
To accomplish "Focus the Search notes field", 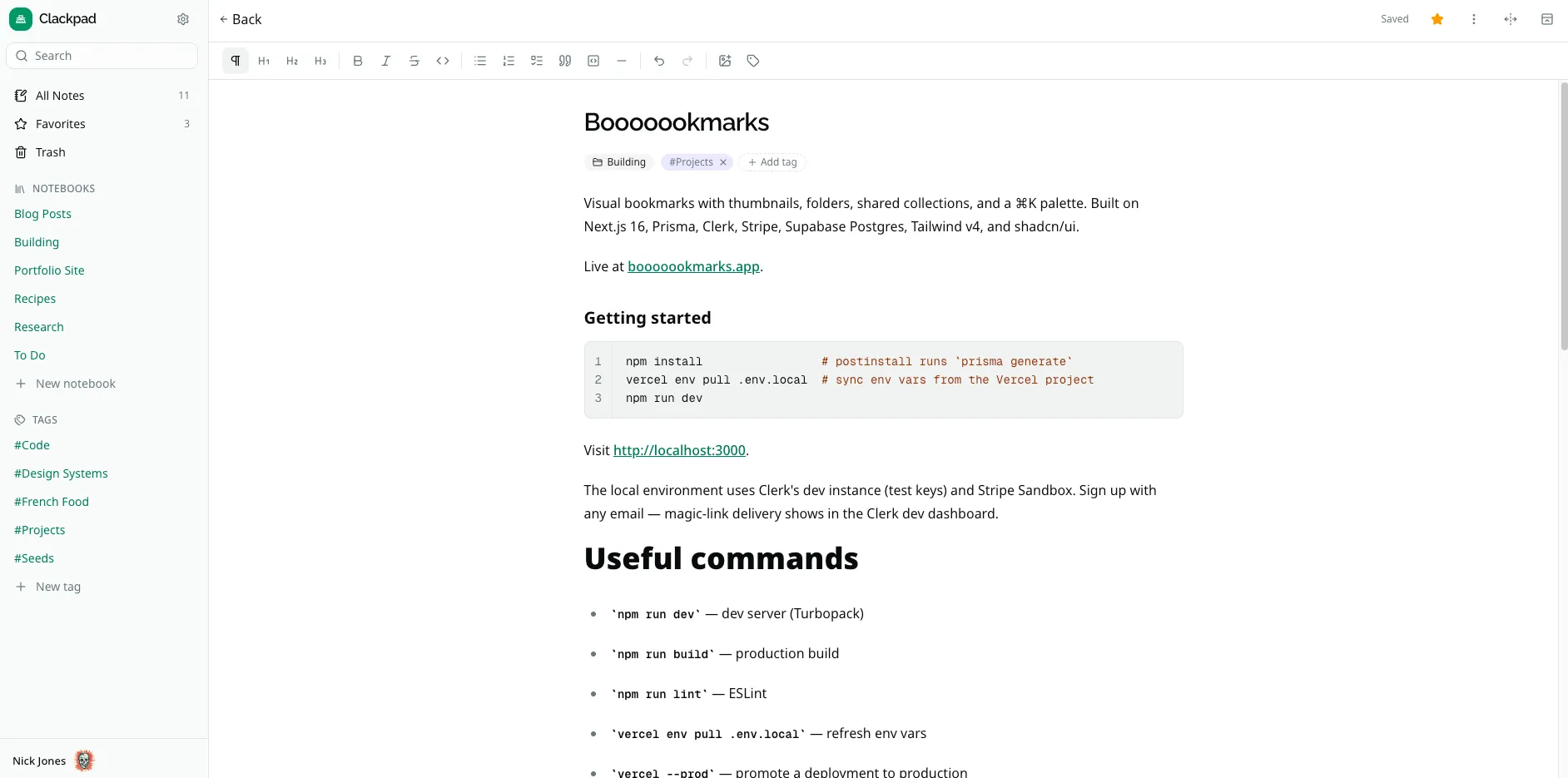I will click(x=102, y=56).
